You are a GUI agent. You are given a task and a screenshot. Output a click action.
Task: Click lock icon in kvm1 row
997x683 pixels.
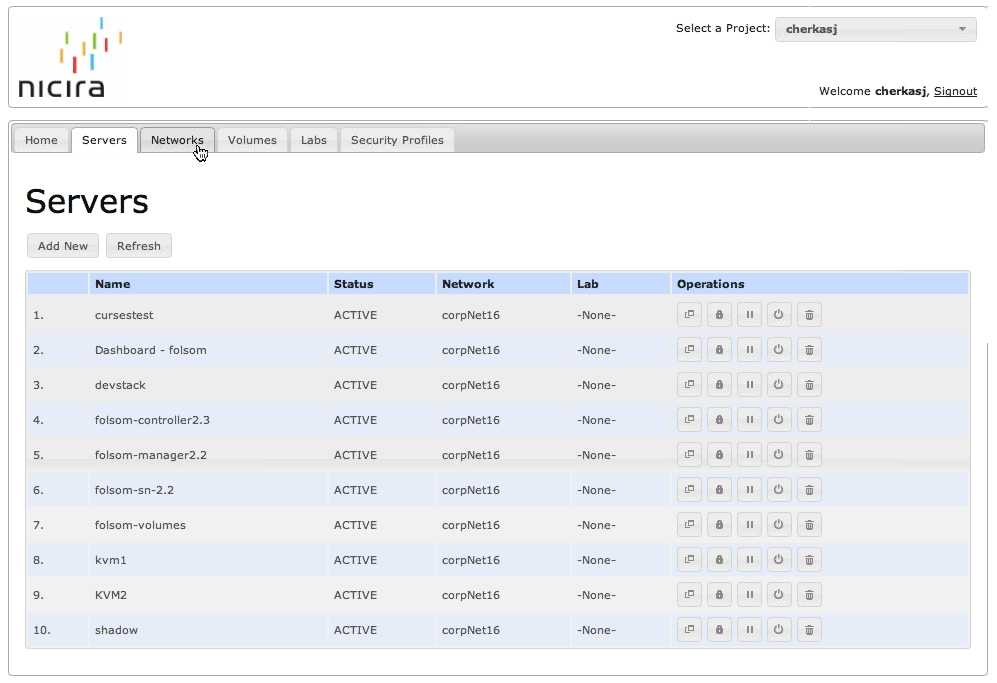(719, 560)
